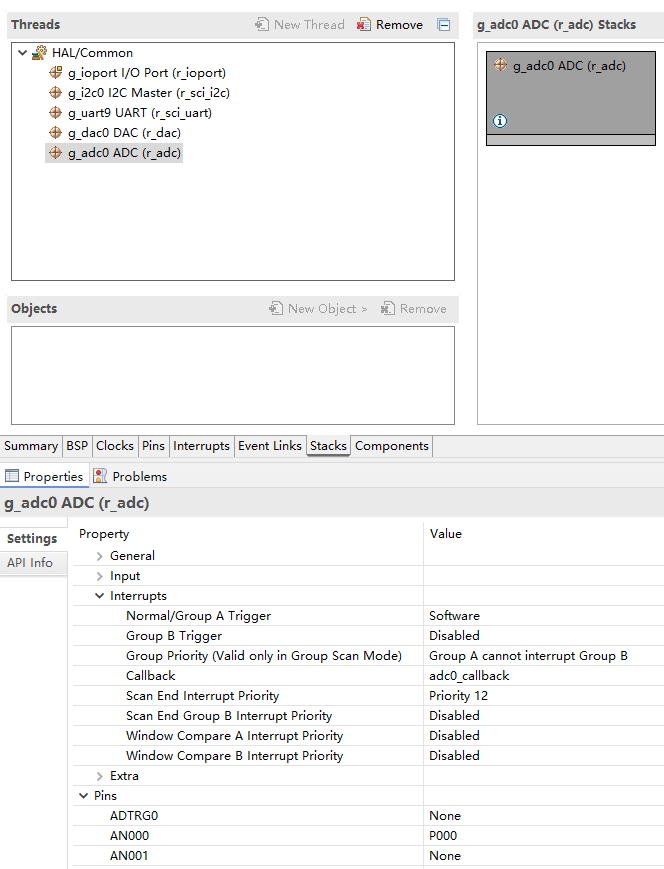This screenshot has width=664, height=869.
Task: Select the Settings side tab
Action: 32,539
